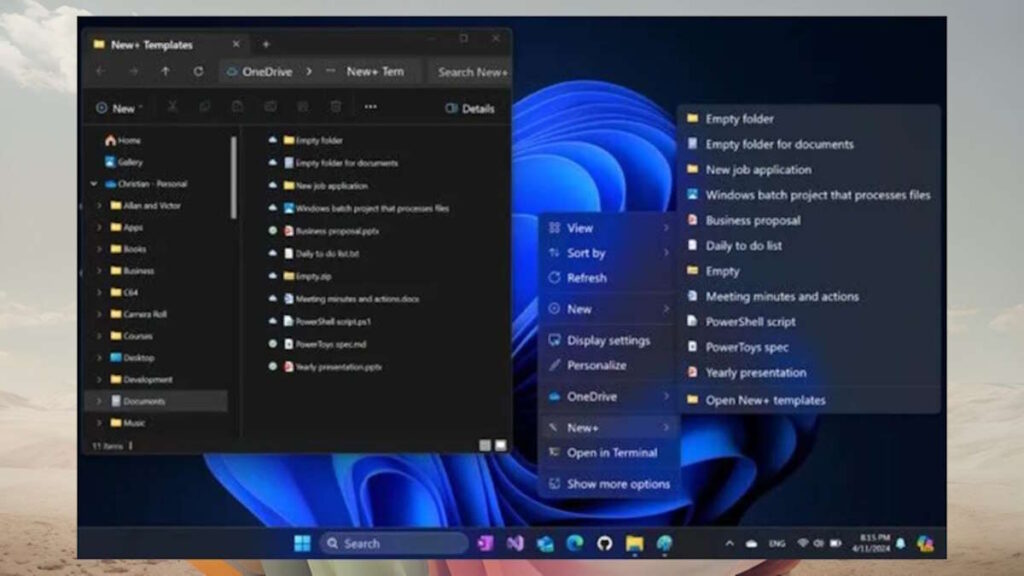Open Visual Studio from the taskbar
Viewport: 1024px width, 576px height.
[x=515, y=543]
